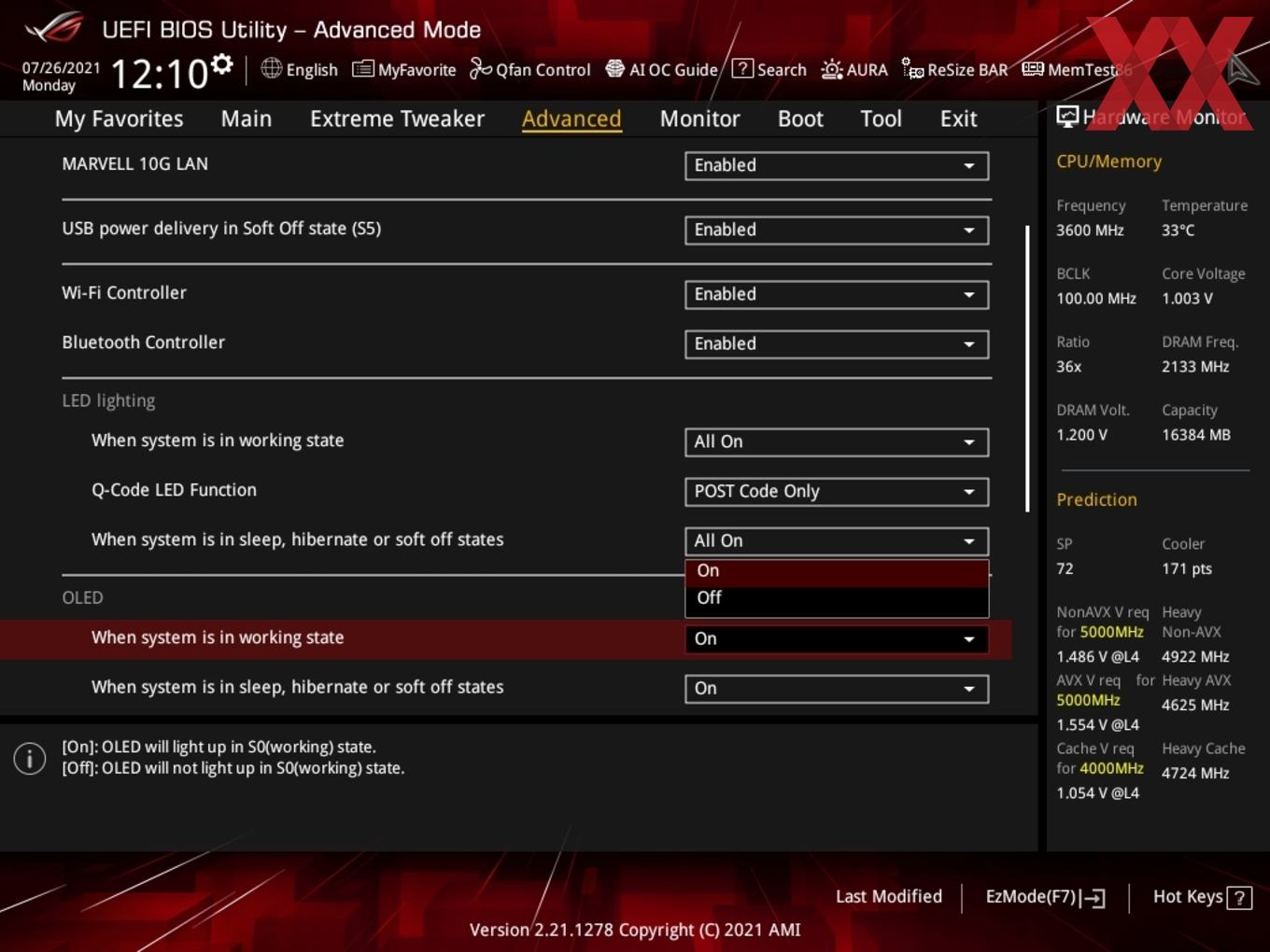Switch to Main tab
The height and width of the screenshot is (952, 1270).
click(247, 119)
